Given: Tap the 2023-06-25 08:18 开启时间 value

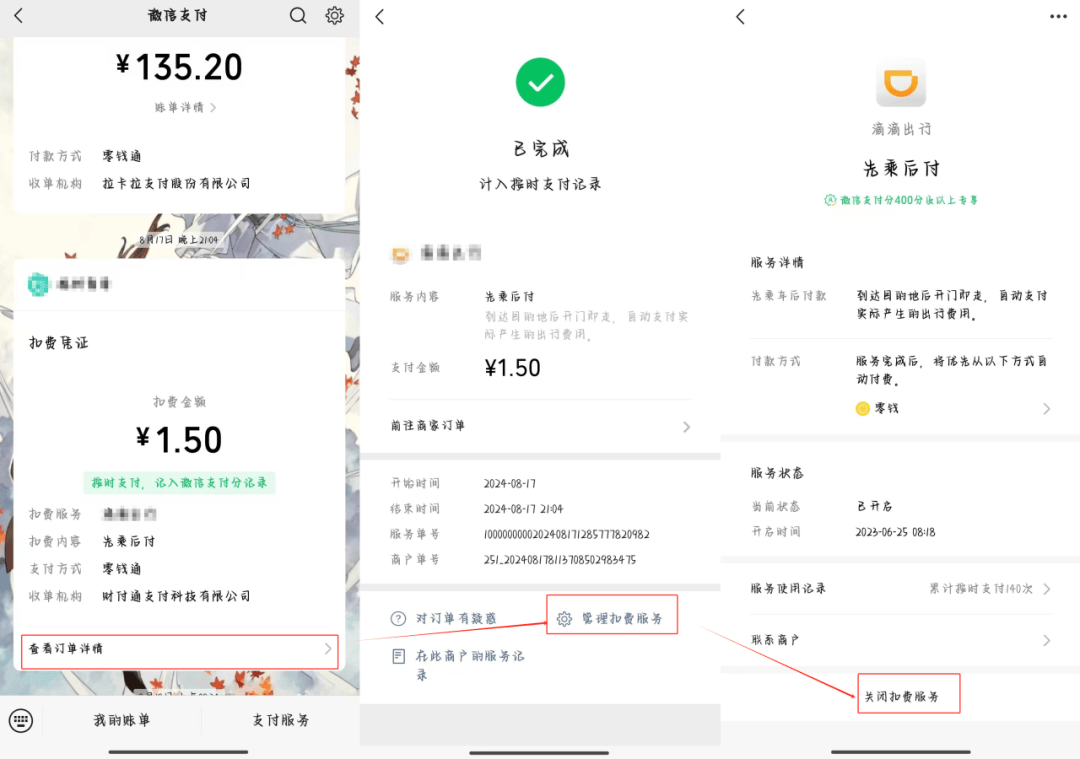Looking at the screenshot, I should 895,532.
